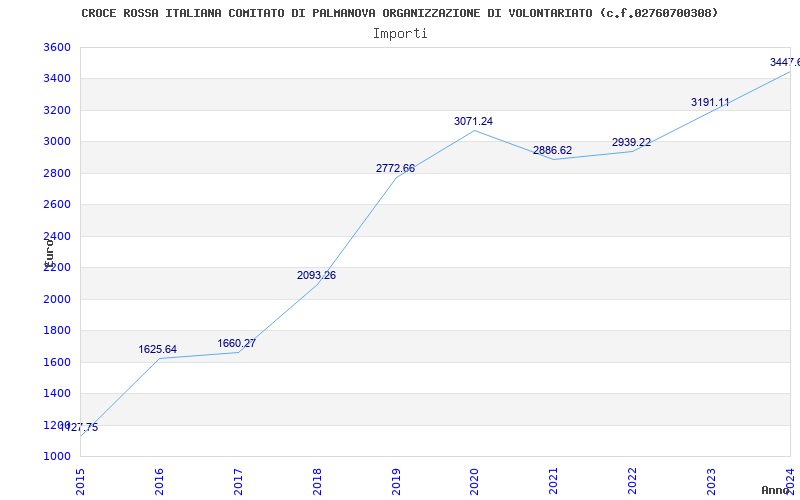Screen dimensions: 800x500
Task: Click the 'Anno' x-axis title
Action: click(x=776, y=490)
